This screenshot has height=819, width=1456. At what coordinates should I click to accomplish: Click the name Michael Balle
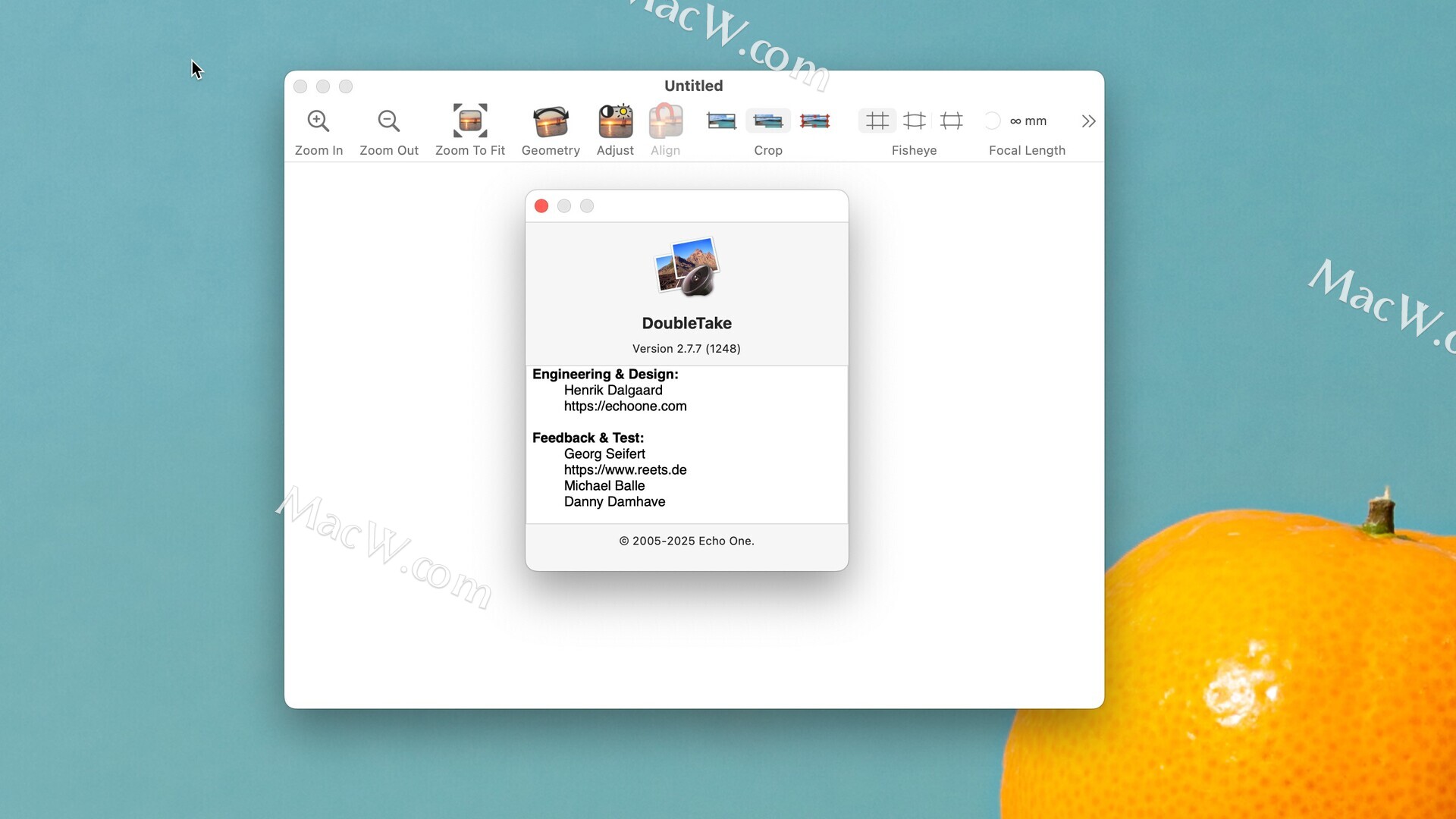[604, 486]
